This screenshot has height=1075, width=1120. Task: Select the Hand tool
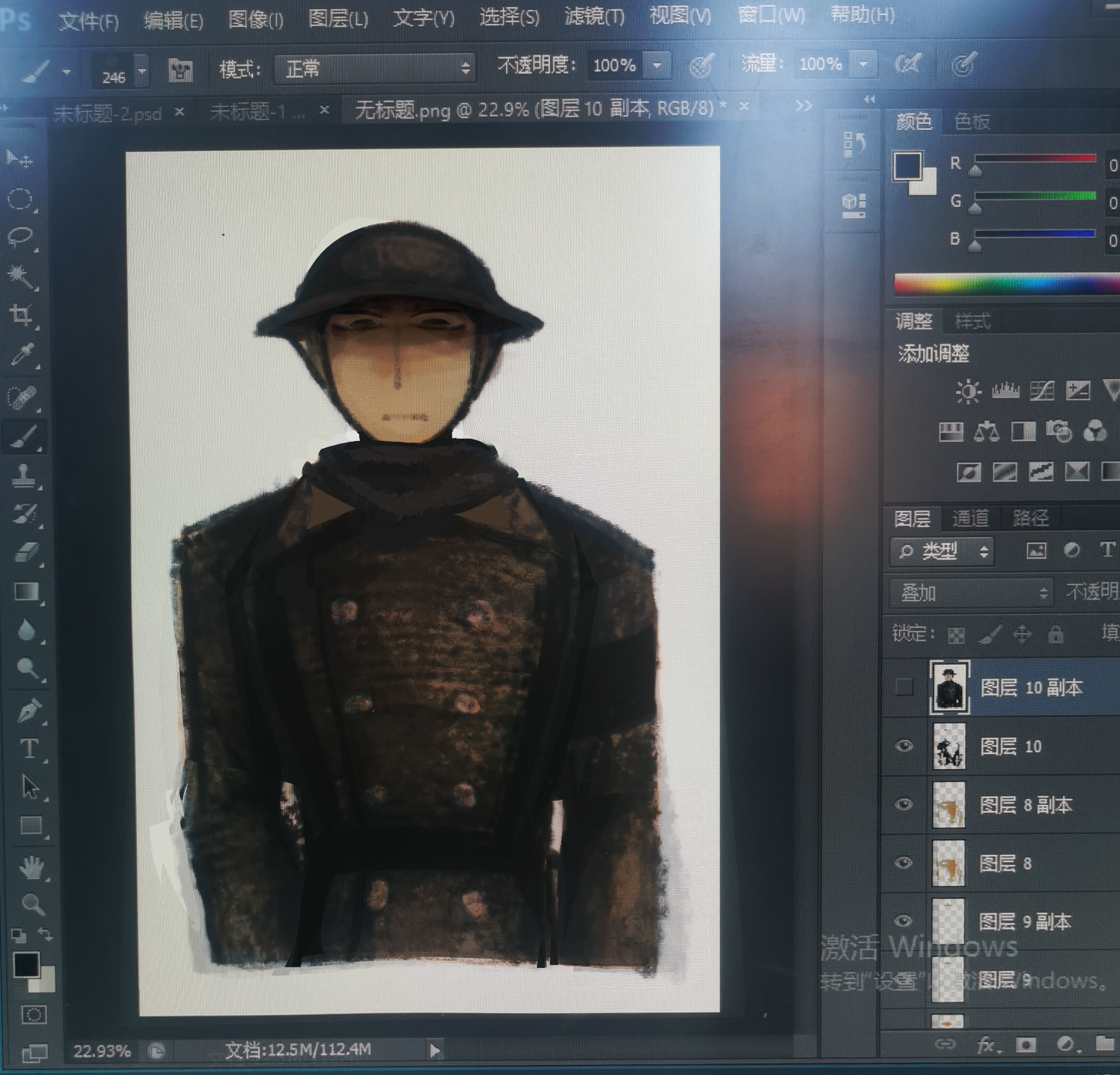tap(32, 868)
